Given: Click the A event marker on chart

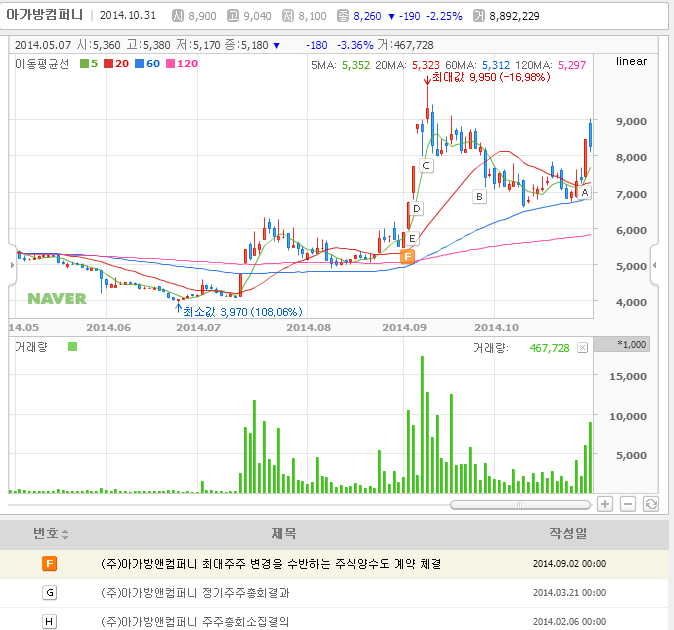Looking at the screenshot, I should pyautogui.click(x=585, y=193).
